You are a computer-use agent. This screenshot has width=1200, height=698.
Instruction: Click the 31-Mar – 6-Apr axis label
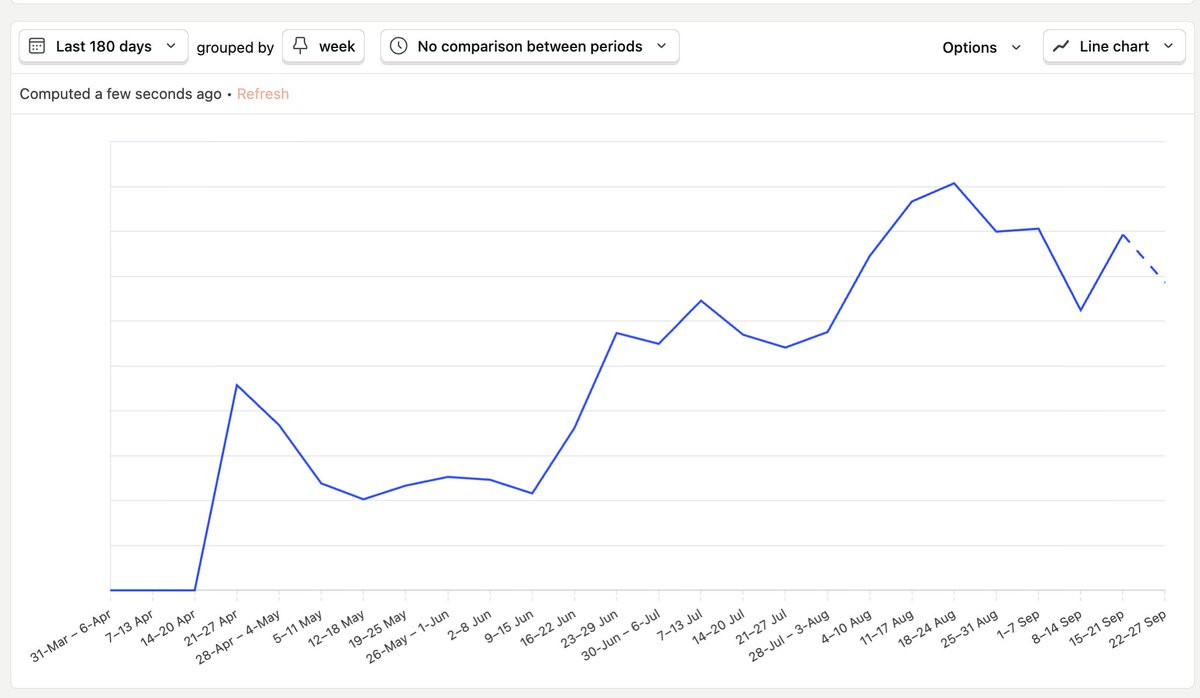pyautogui.click(x=70, y=634)
